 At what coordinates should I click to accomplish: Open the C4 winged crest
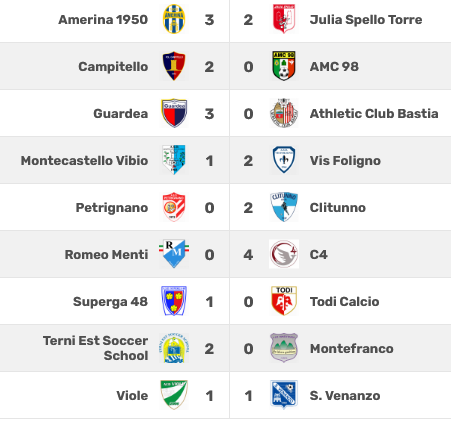click(284, 254)
